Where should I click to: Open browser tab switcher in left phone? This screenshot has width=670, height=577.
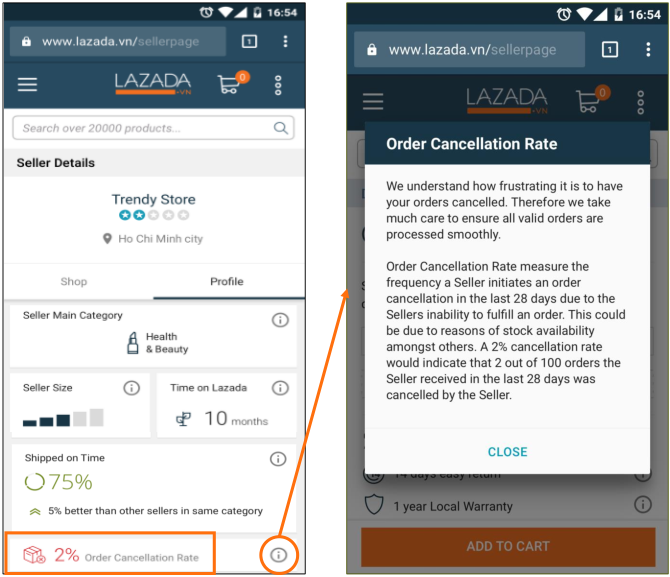pyautogui.click(x=250, y=41)
